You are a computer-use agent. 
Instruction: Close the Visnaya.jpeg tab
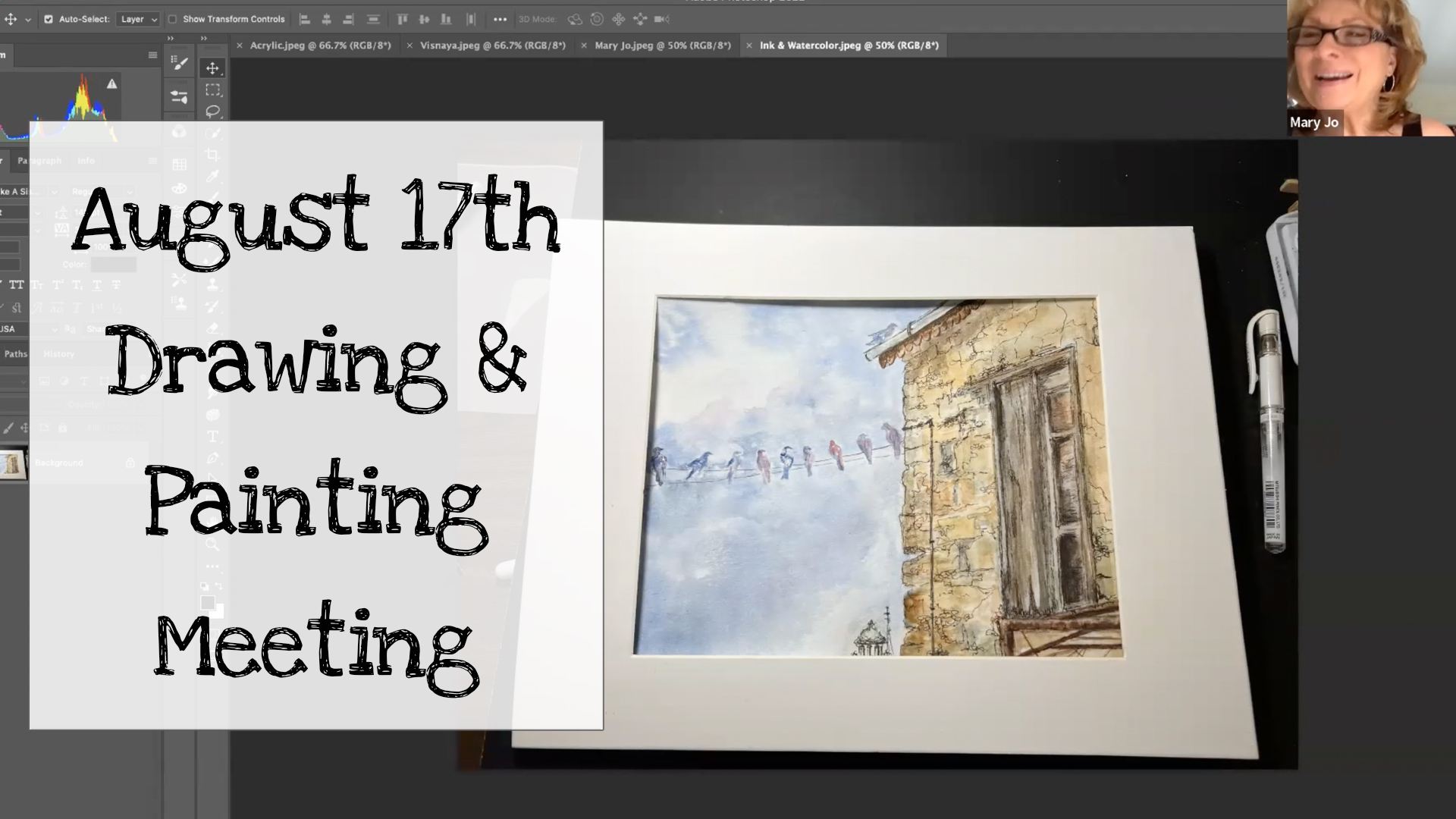pyautogui.click(x=409, y=45)
